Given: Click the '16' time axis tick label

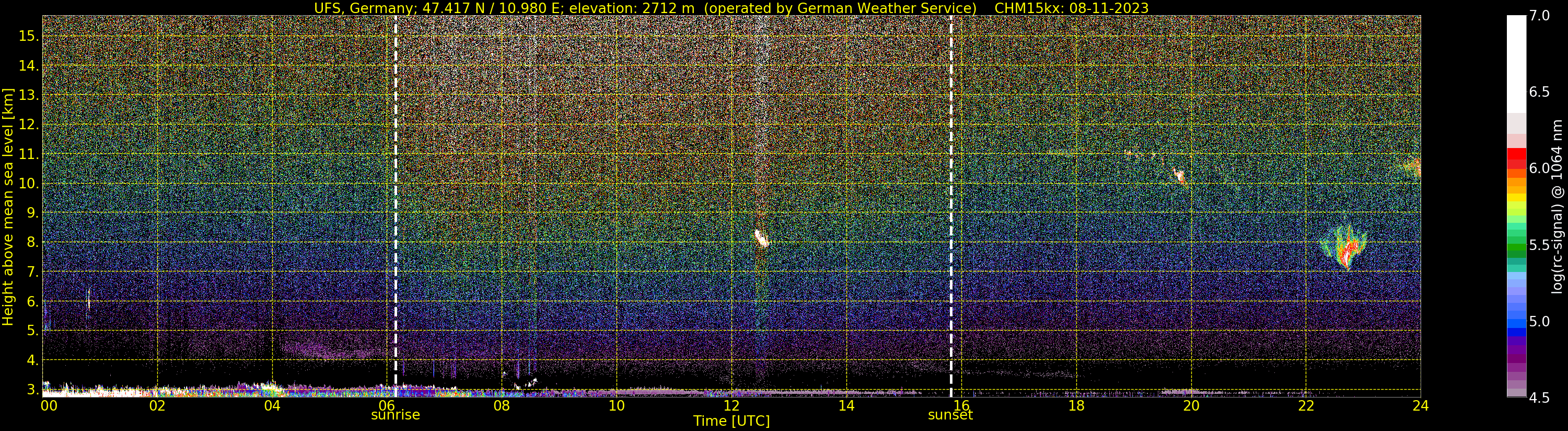Looking at the screenshot, I should click(x=961, y=405).
